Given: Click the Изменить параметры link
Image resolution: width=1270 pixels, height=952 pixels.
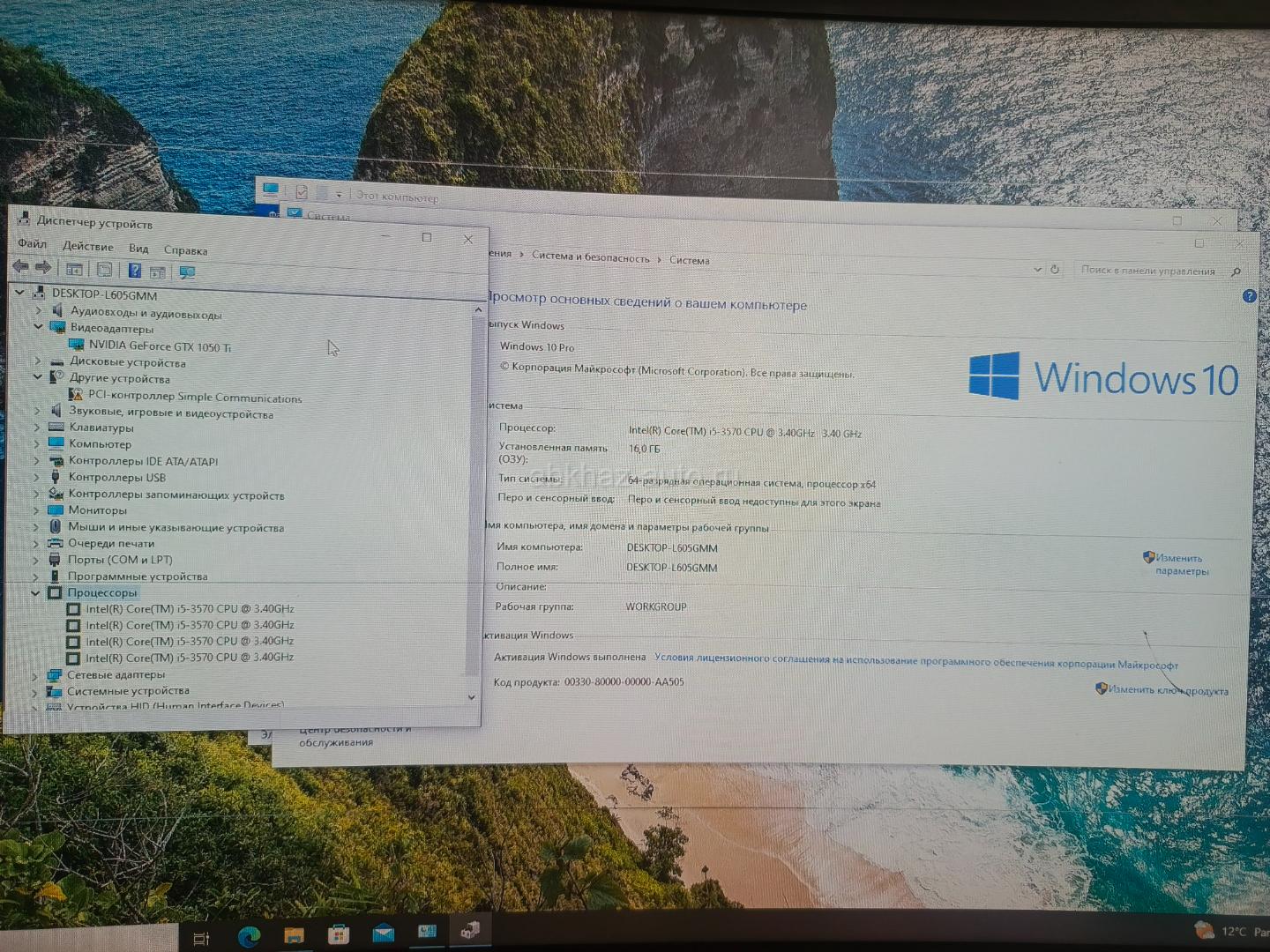Looking at the screenshot, I should pos(1179,564).
